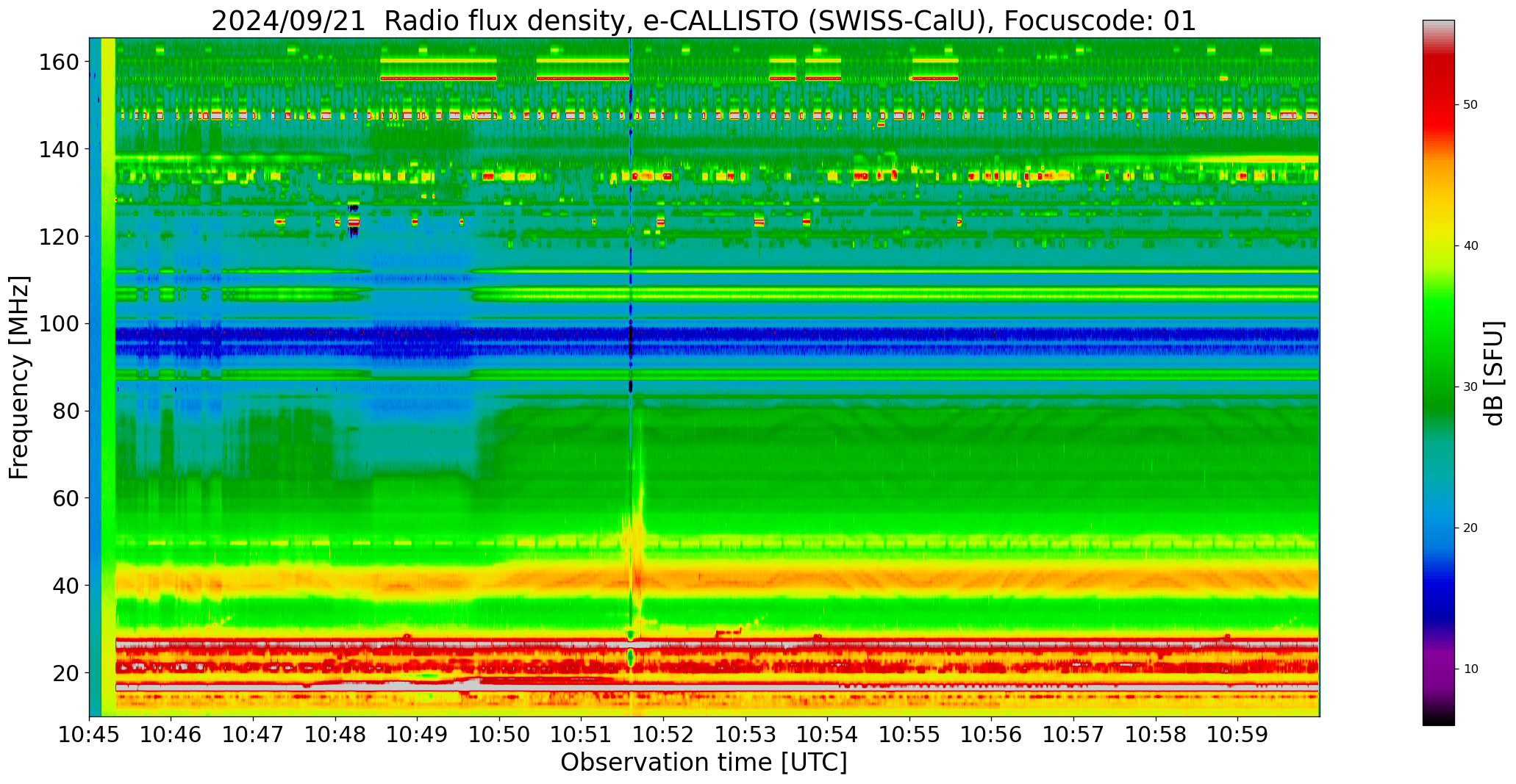Click the 60 frequency tick label
1516x784 pixels.
pyautogui.click(x=66, y=498)
